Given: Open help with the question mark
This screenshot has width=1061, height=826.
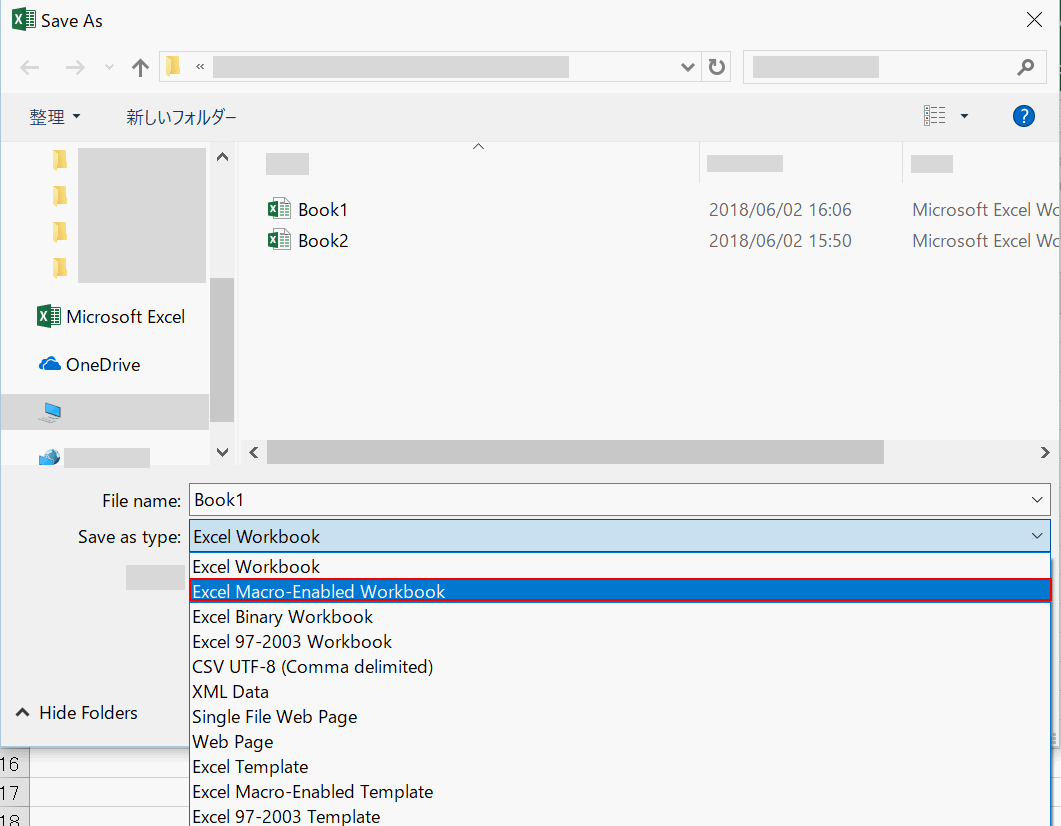Looking at the screenshot, I should [1023, 116].
